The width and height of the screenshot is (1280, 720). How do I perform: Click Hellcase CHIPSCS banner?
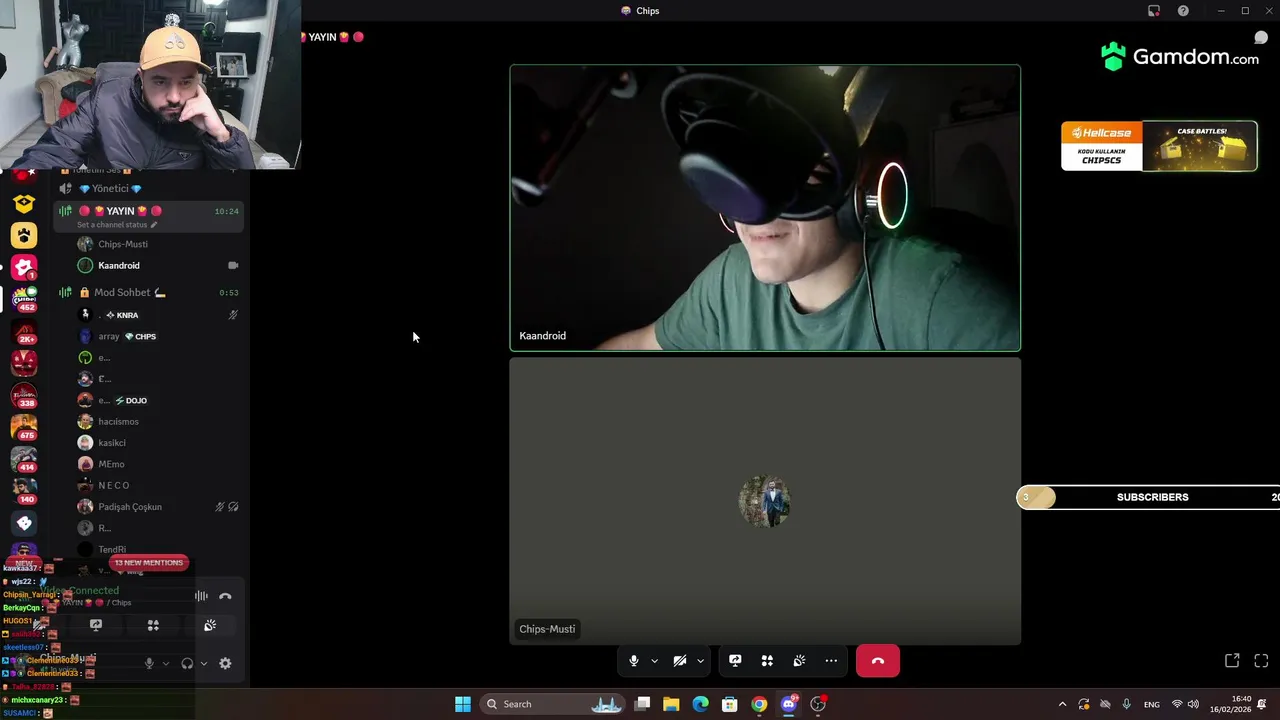(1159, 146)
